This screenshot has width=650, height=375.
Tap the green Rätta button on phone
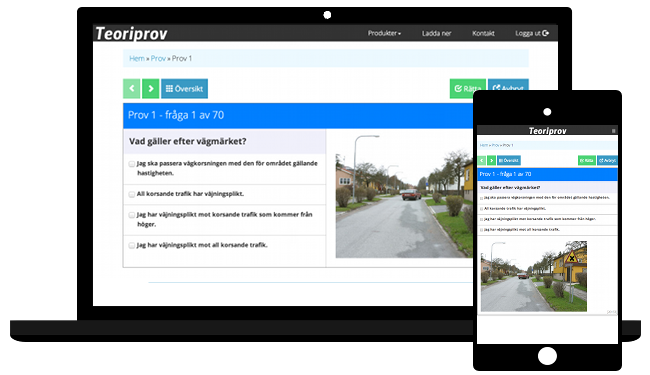pyautogui.click(x=587, y=160)
